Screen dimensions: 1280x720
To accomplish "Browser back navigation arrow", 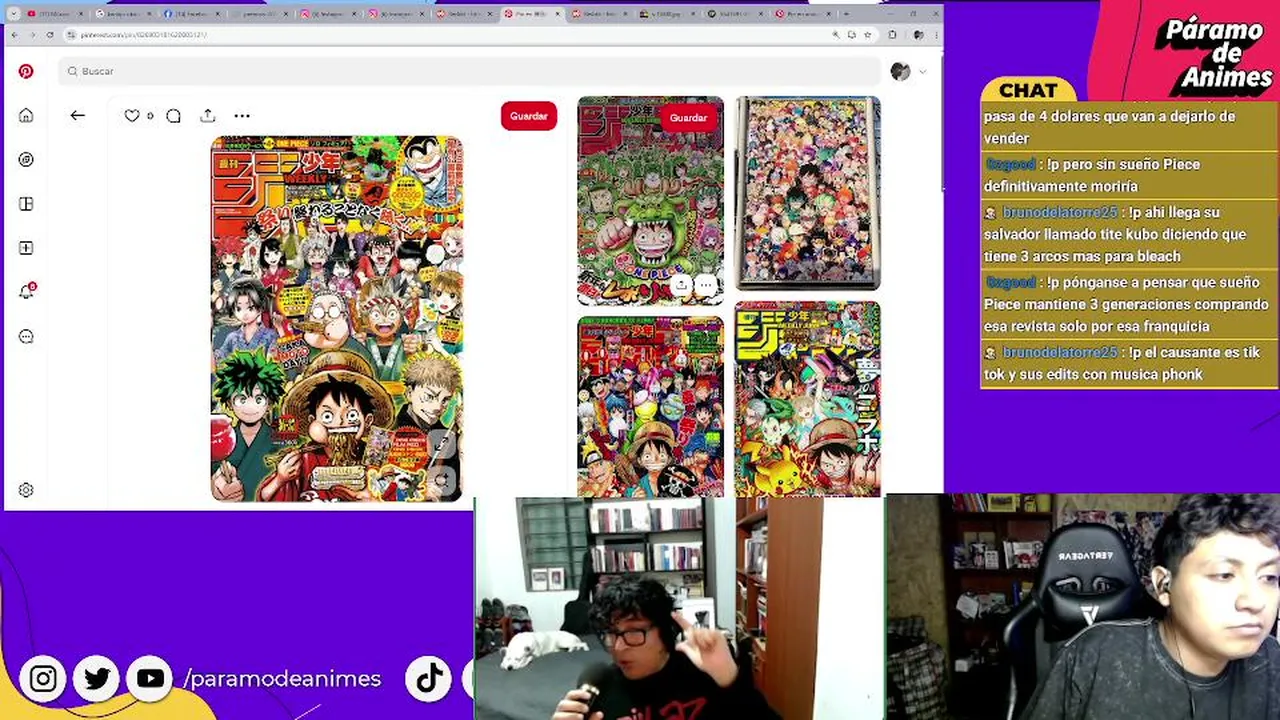I will (x=14, y=35).
